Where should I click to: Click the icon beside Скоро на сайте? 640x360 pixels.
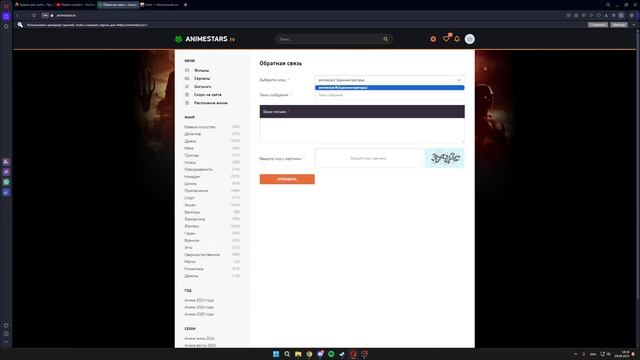point(187,95)
